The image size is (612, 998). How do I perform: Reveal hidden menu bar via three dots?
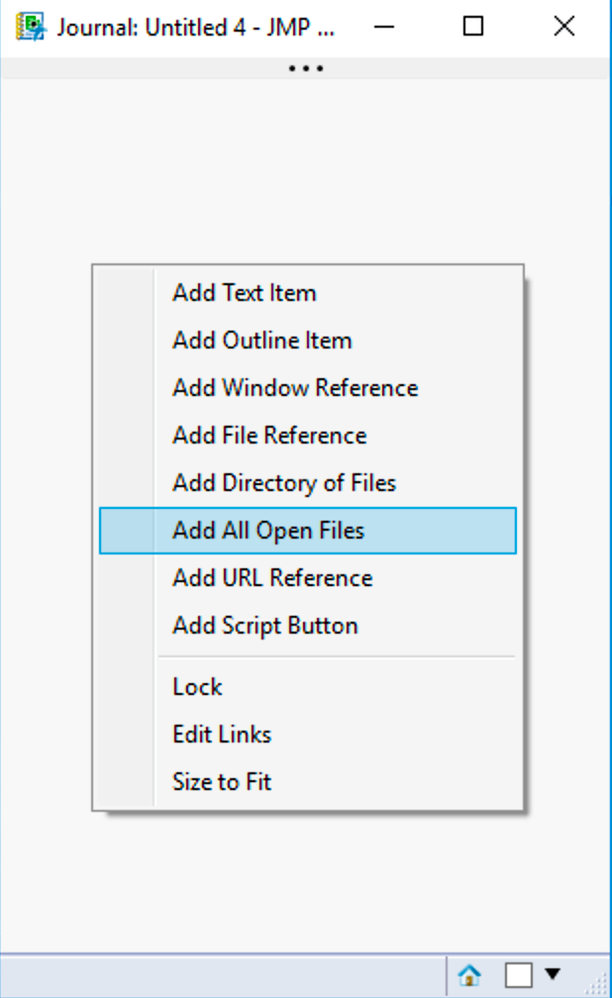click(306, 68)
